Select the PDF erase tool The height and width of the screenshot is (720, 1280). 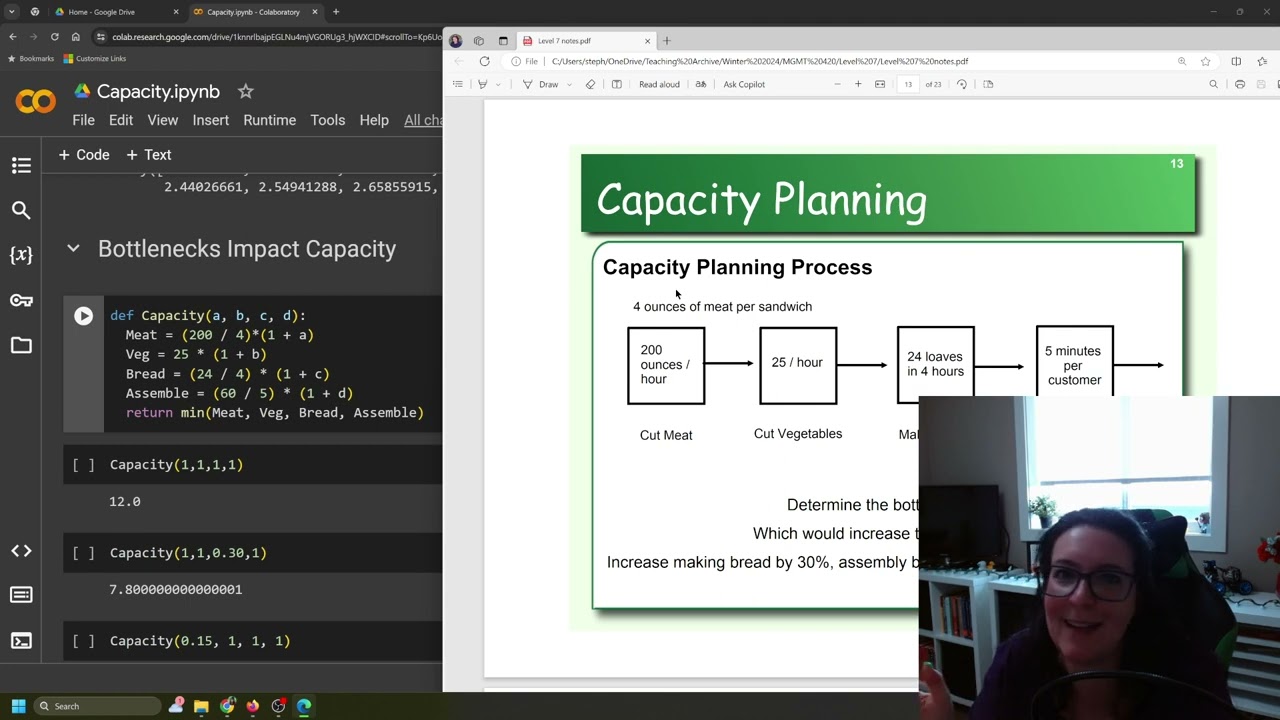point(590,84)
